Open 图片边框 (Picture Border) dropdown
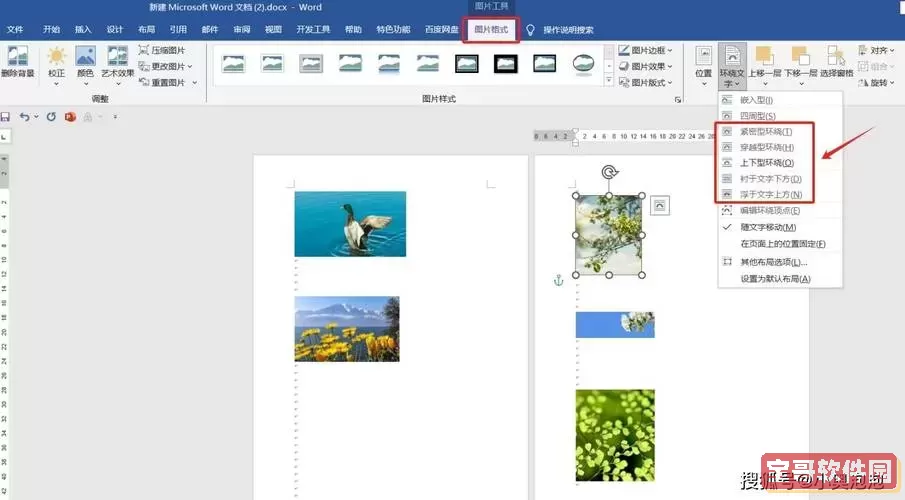Image resolution: width=905 pixels, height=500 pixels. pyautogui.click(x=646, y=50)
